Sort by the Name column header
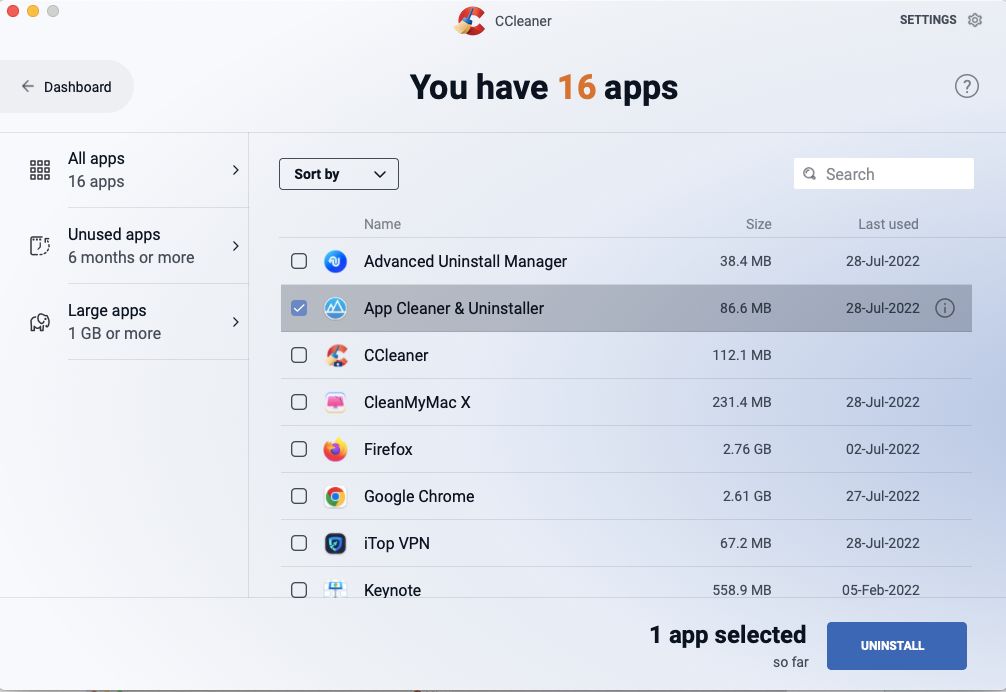The width and height of the screenshot is (1006, 692). click(382, 224)
